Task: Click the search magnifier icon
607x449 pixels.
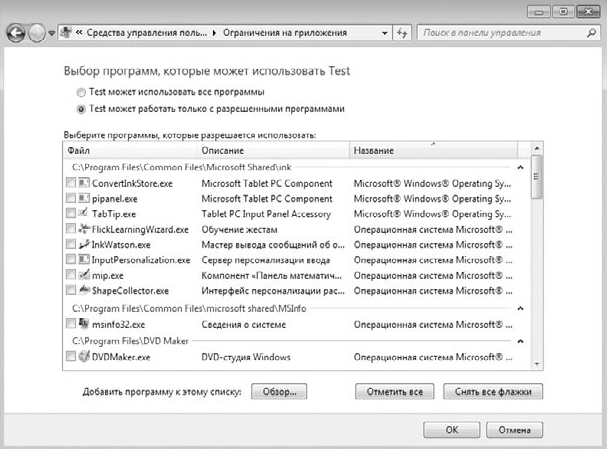Action: coord(591,33)
